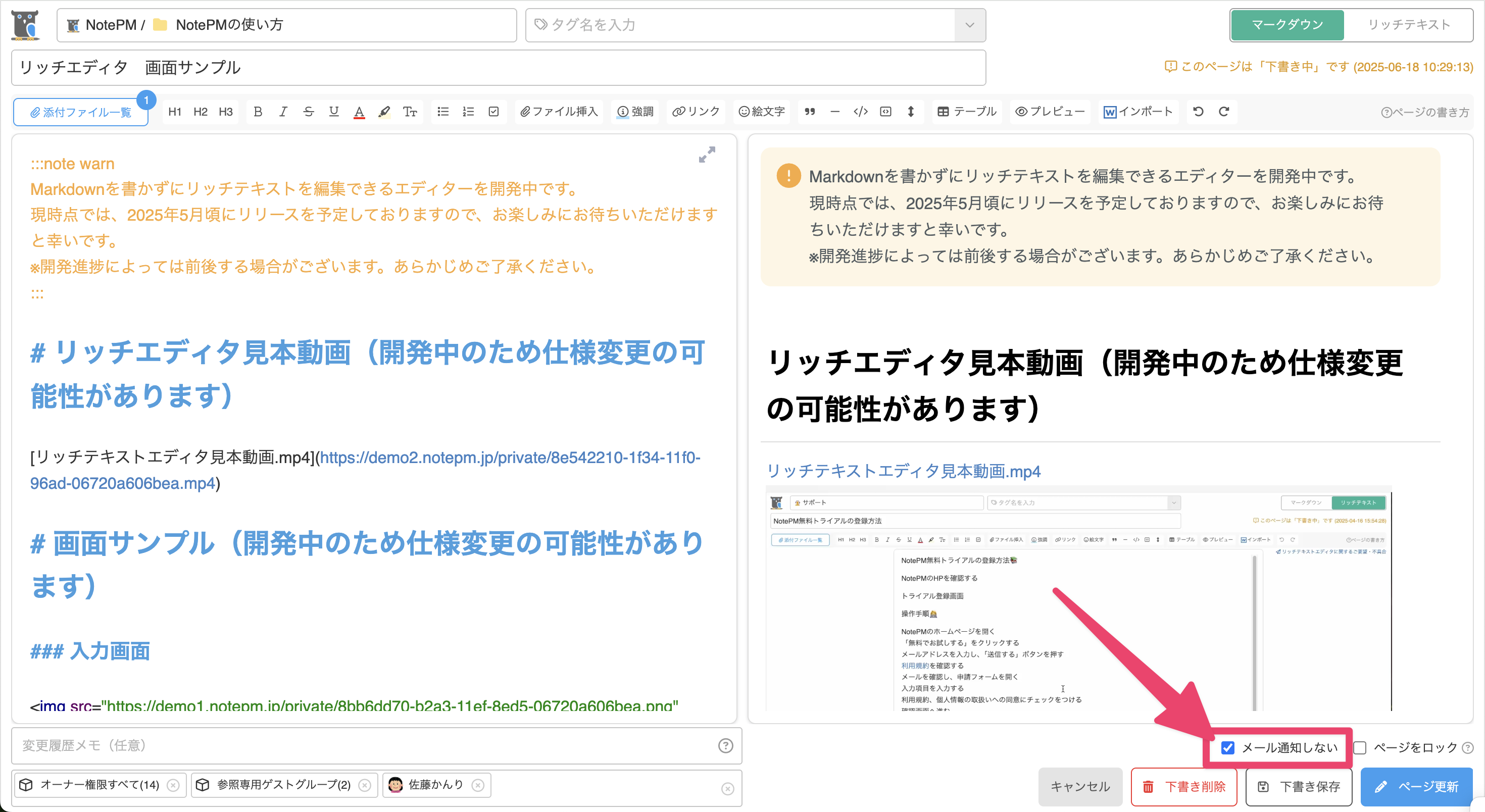The height and width of the screenshot is (812, 1485).
Task: Click the 下書き保存 button
Action: [1299, 787]
